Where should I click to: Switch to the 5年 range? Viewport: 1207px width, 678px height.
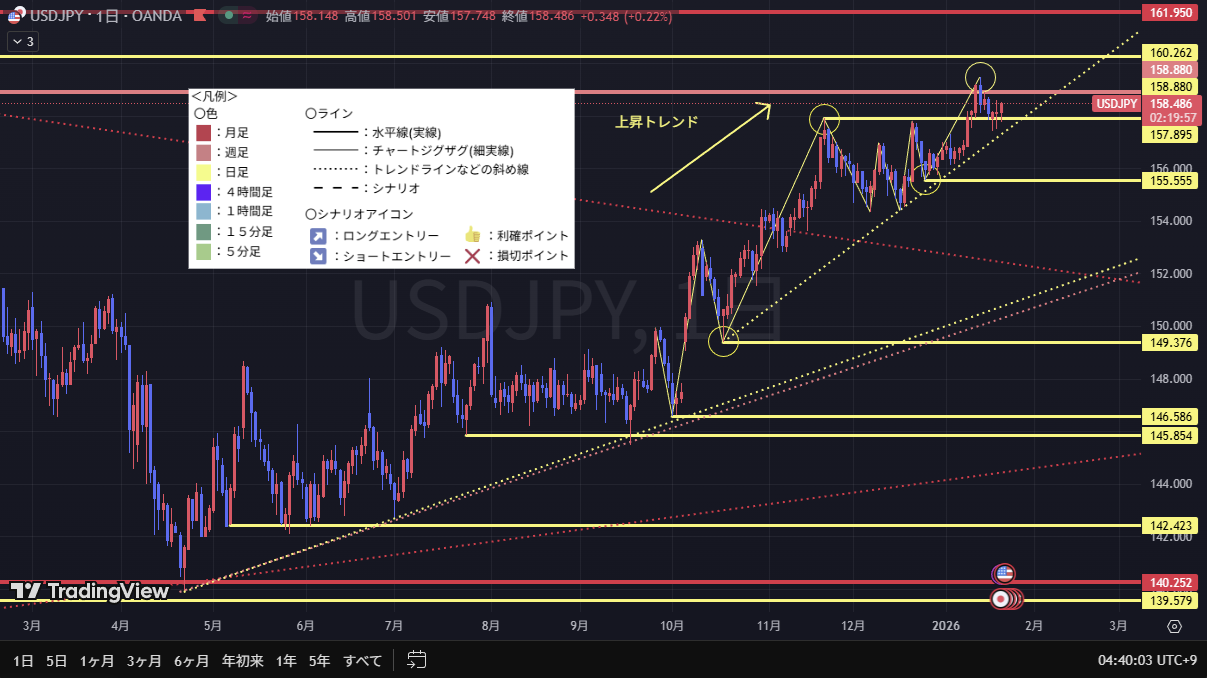[319, 660]
